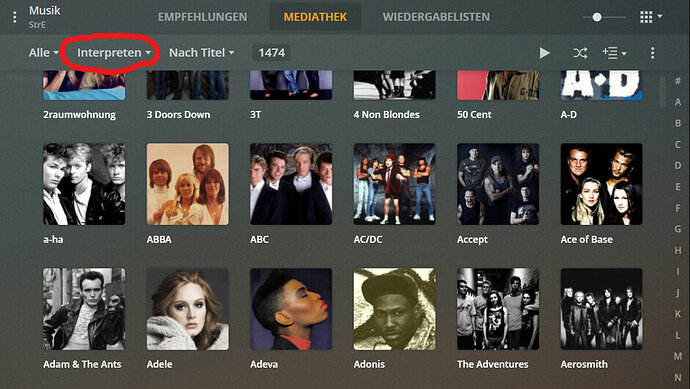Screen dimensions: 690x389
Task: Open the AC/DC artist name link
Action: 368,239
